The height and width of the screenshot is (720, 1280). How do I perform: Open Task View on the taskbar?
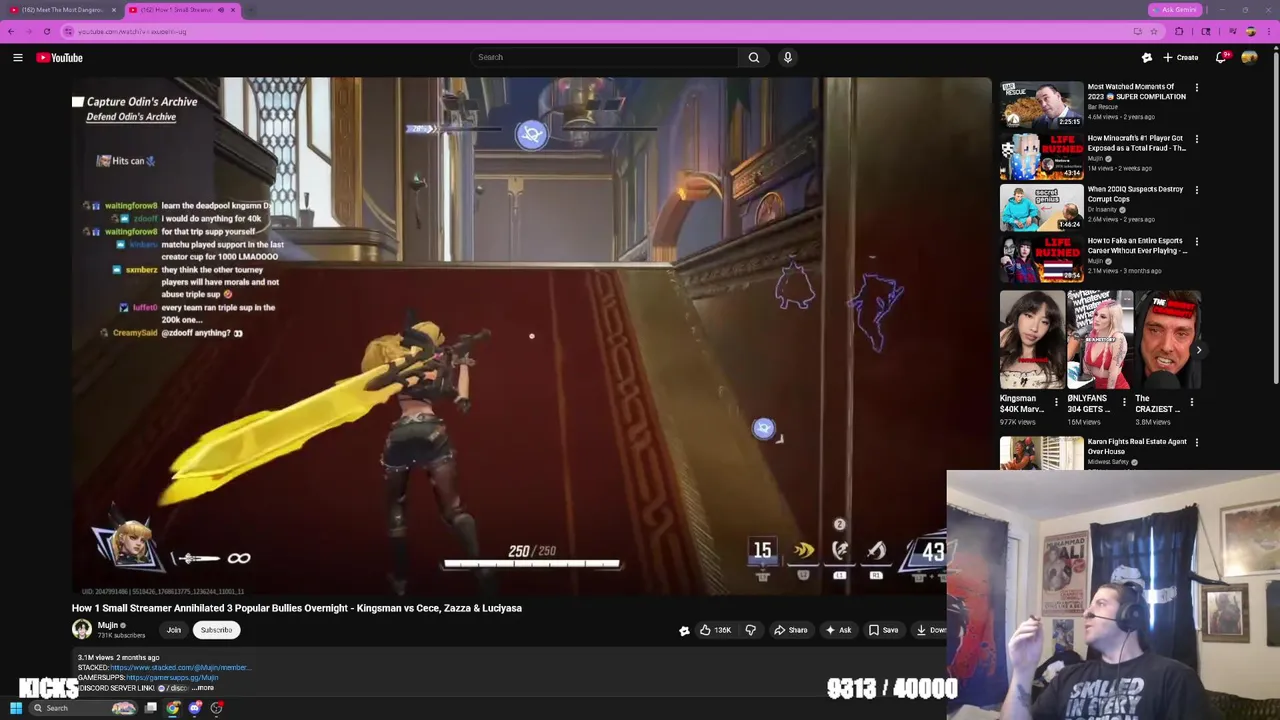coord(151,708)
